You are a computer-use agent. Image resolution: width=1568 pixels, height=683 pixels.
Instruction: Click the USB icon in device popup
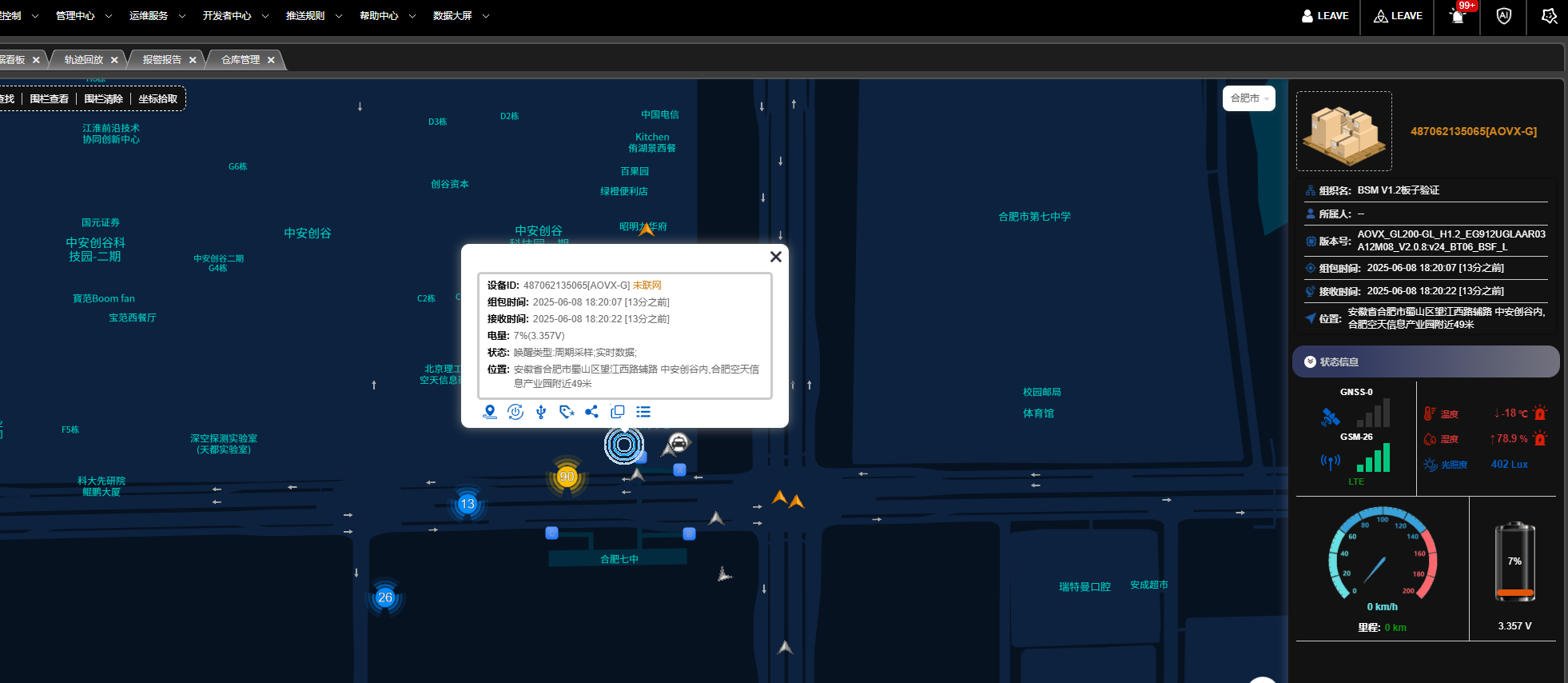tap(541, 412)
